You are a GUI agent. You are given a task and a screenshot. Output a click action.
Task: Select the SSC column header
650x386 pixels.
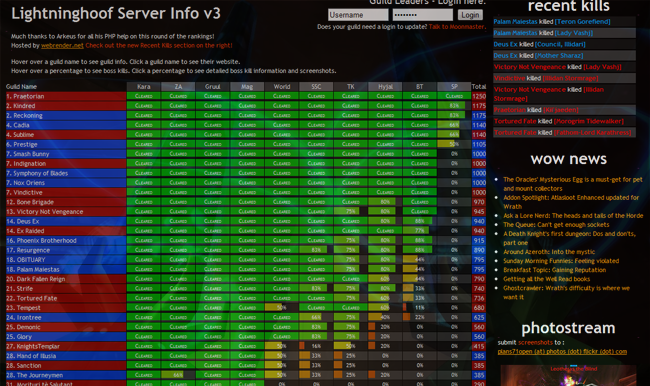coord(316,87)
